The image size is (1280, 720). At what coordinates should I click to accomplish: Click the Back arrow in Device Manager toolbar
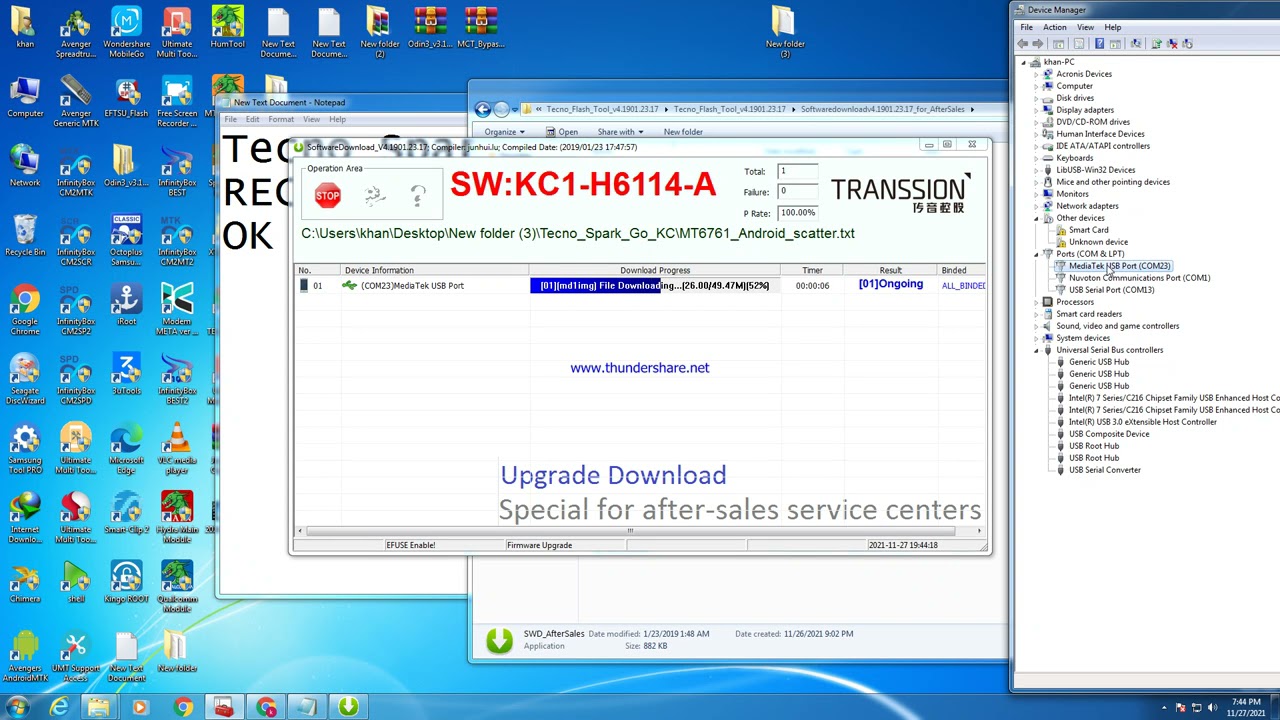pyautogui.click(x=1023, y=44)
